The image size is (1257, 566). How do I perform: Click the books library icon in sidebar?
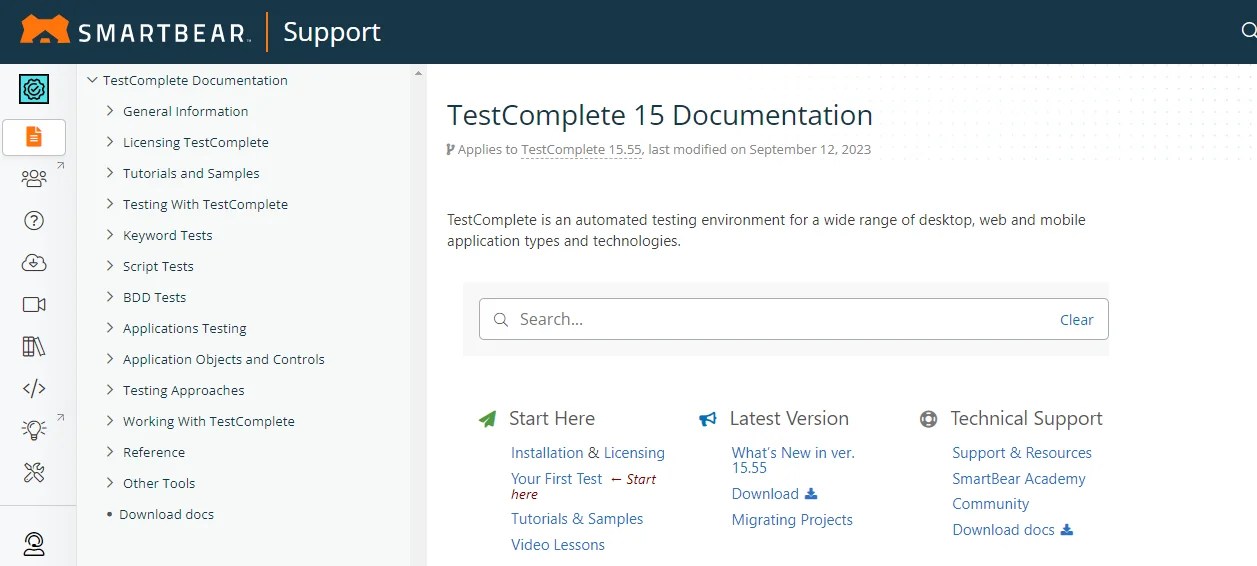click(x=34, y=346)
